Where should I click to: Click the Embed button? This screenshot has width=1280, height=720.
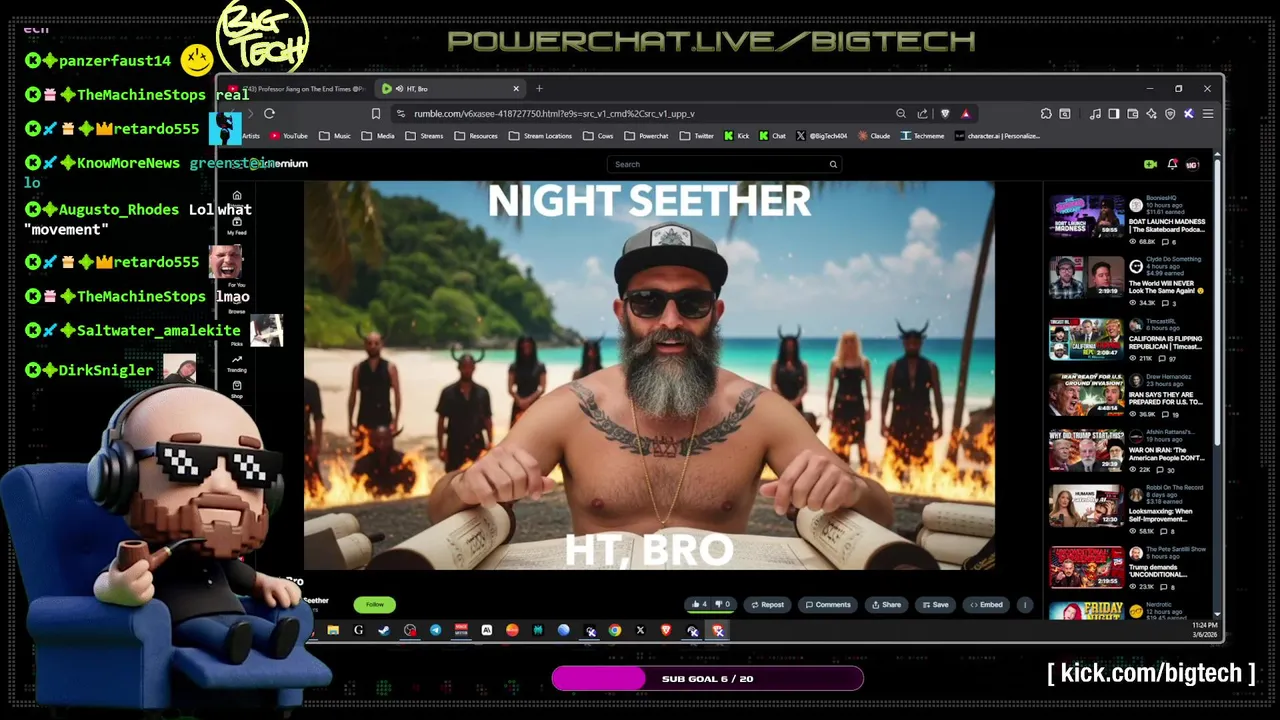click(x=986, y=604)
